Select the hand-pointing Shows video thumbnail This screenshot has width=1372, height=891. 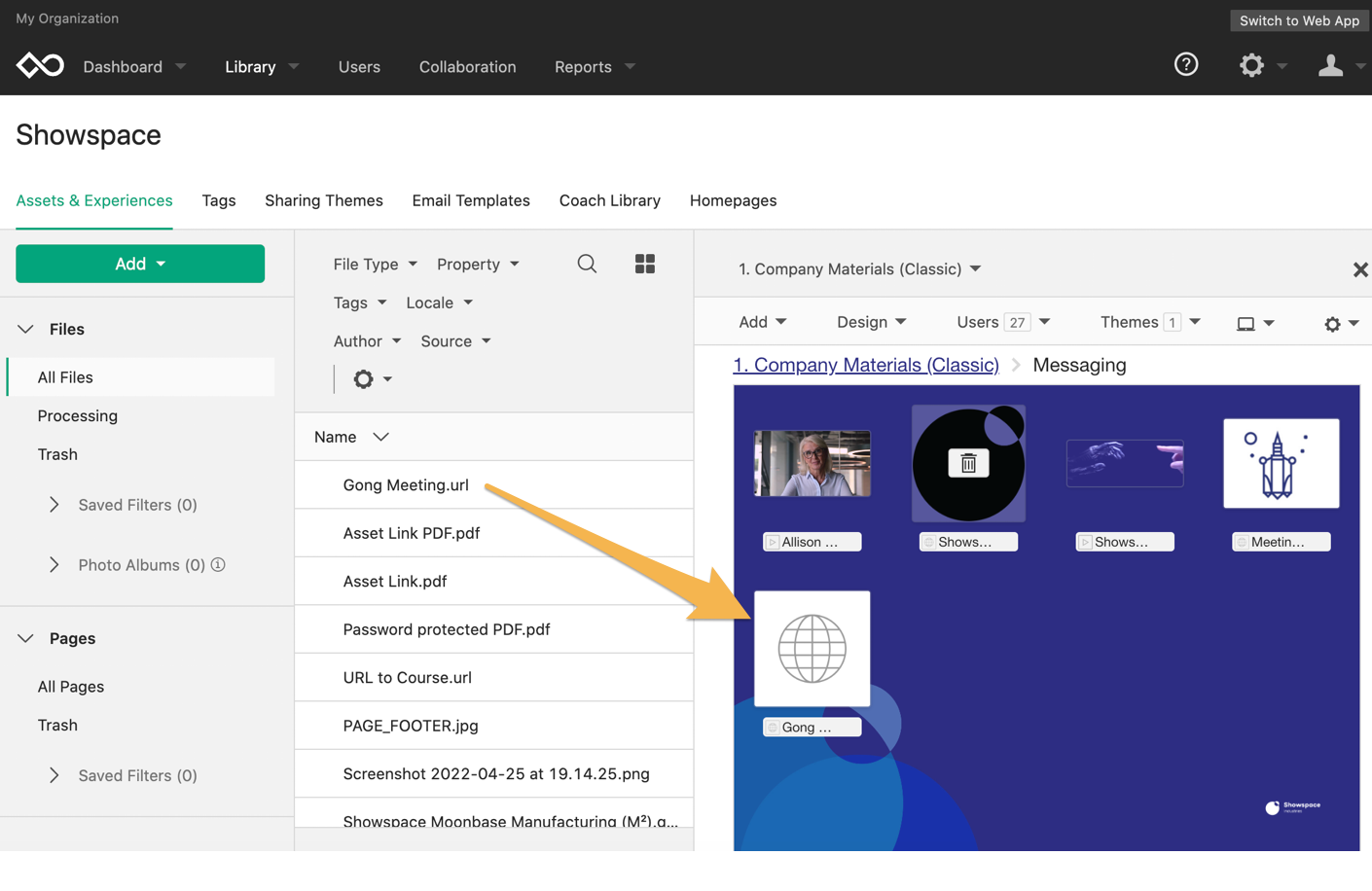point(1125,463)
